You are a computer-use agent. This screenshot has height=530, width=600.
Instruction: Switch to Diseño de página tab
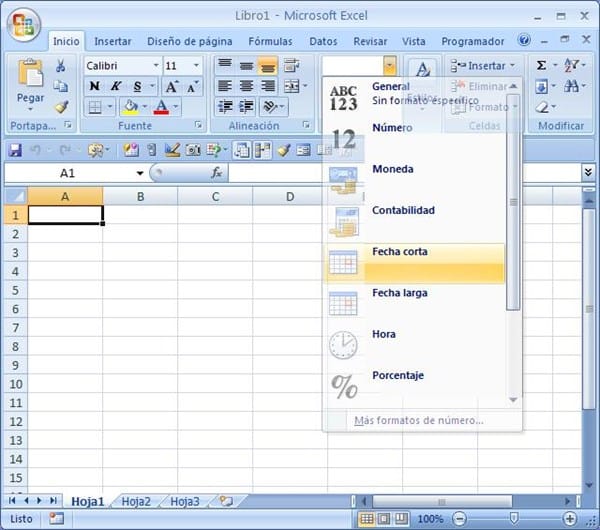[189, 41]
